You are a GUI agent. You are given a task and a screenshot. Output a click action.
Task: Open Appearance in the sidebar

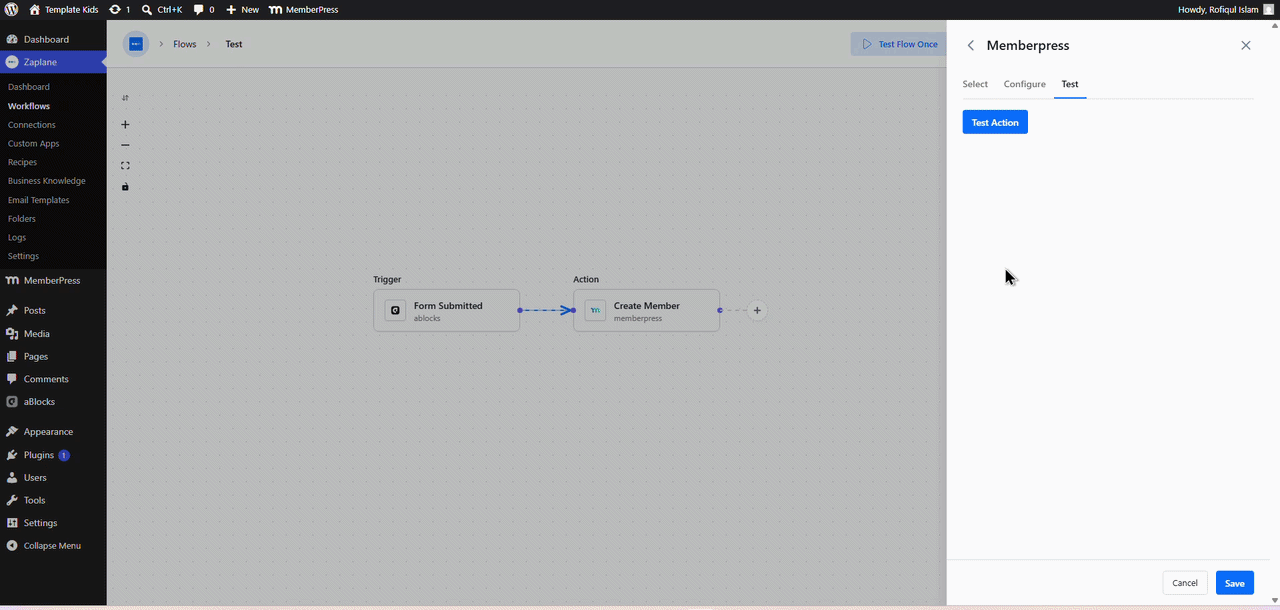[53, 432]
